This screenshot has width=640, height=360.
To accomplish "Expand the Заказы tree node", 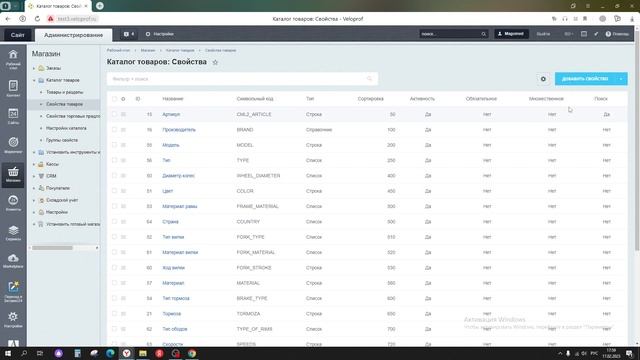I will tap(34, 68).
